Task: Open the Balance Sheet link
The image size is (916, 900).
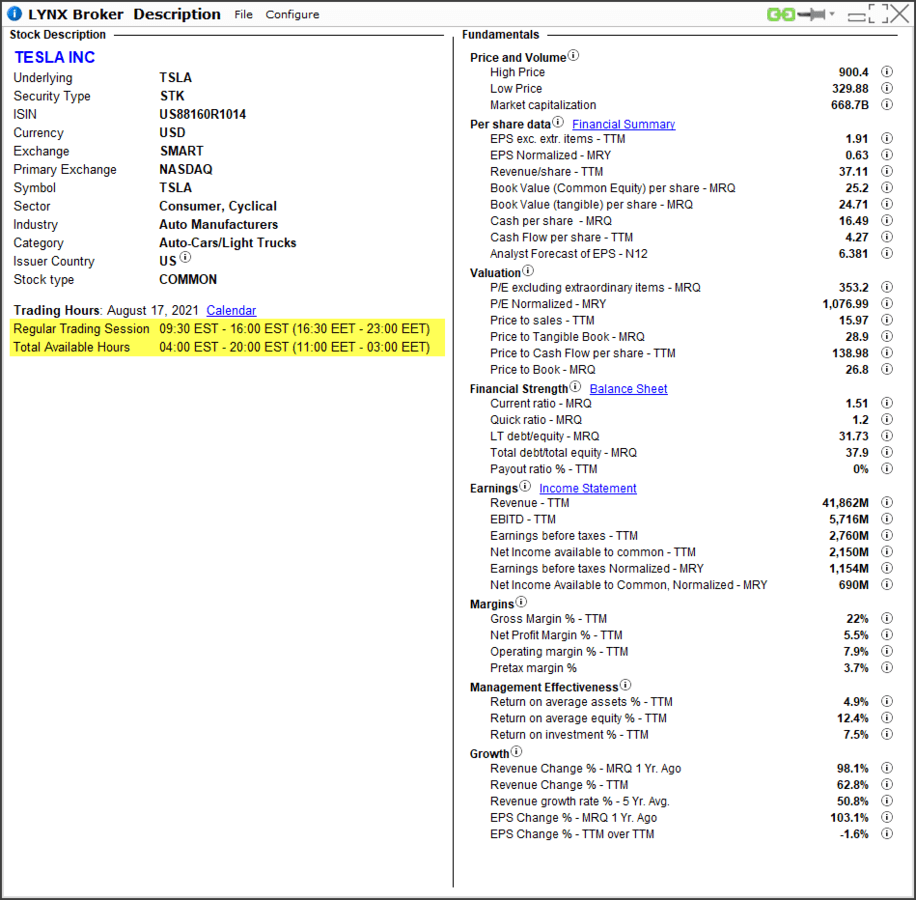Action: pyautogui.click(x=628, y=389)
